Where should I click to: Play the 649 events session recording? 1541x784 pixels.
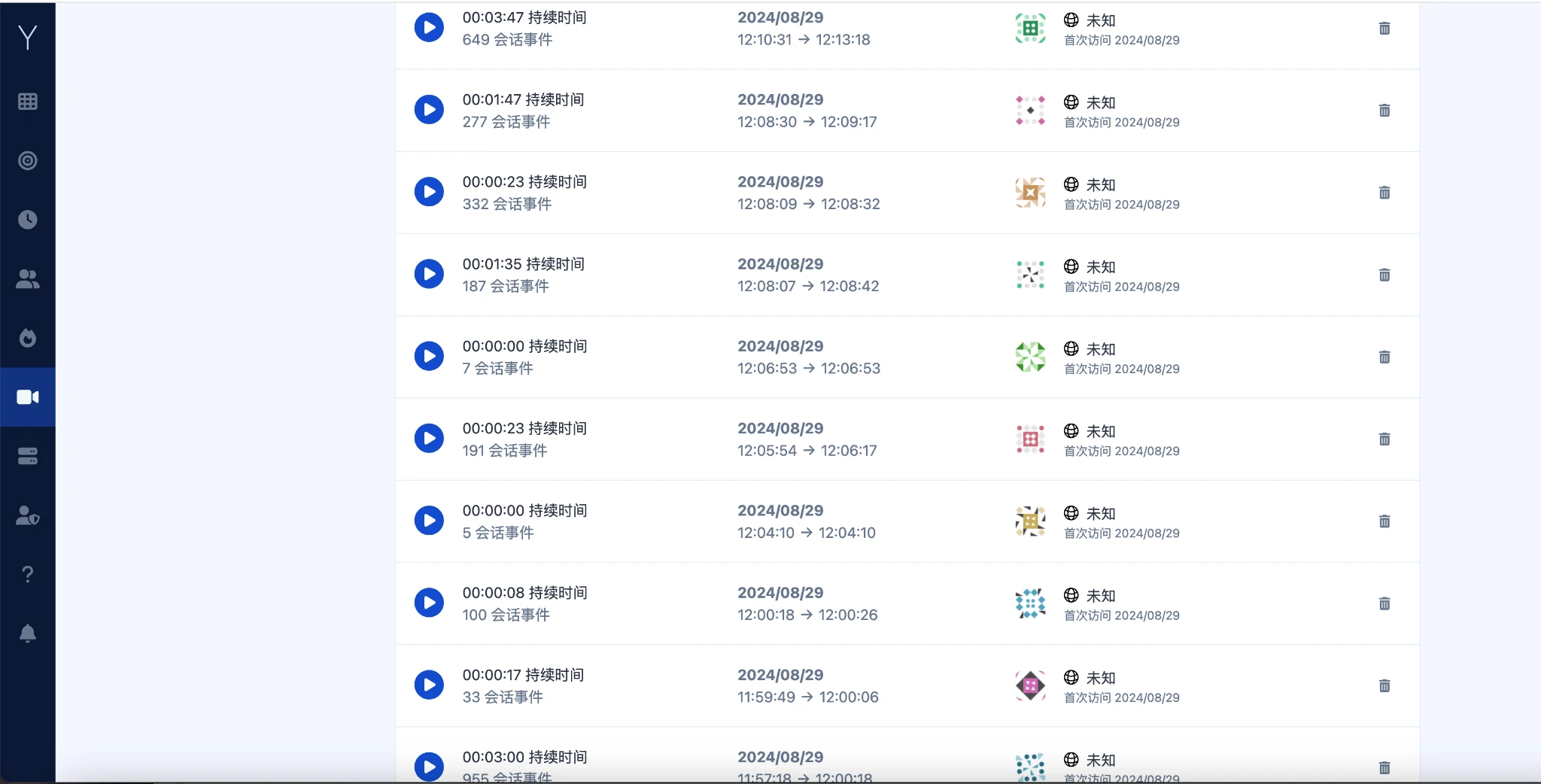coord(429,28)
